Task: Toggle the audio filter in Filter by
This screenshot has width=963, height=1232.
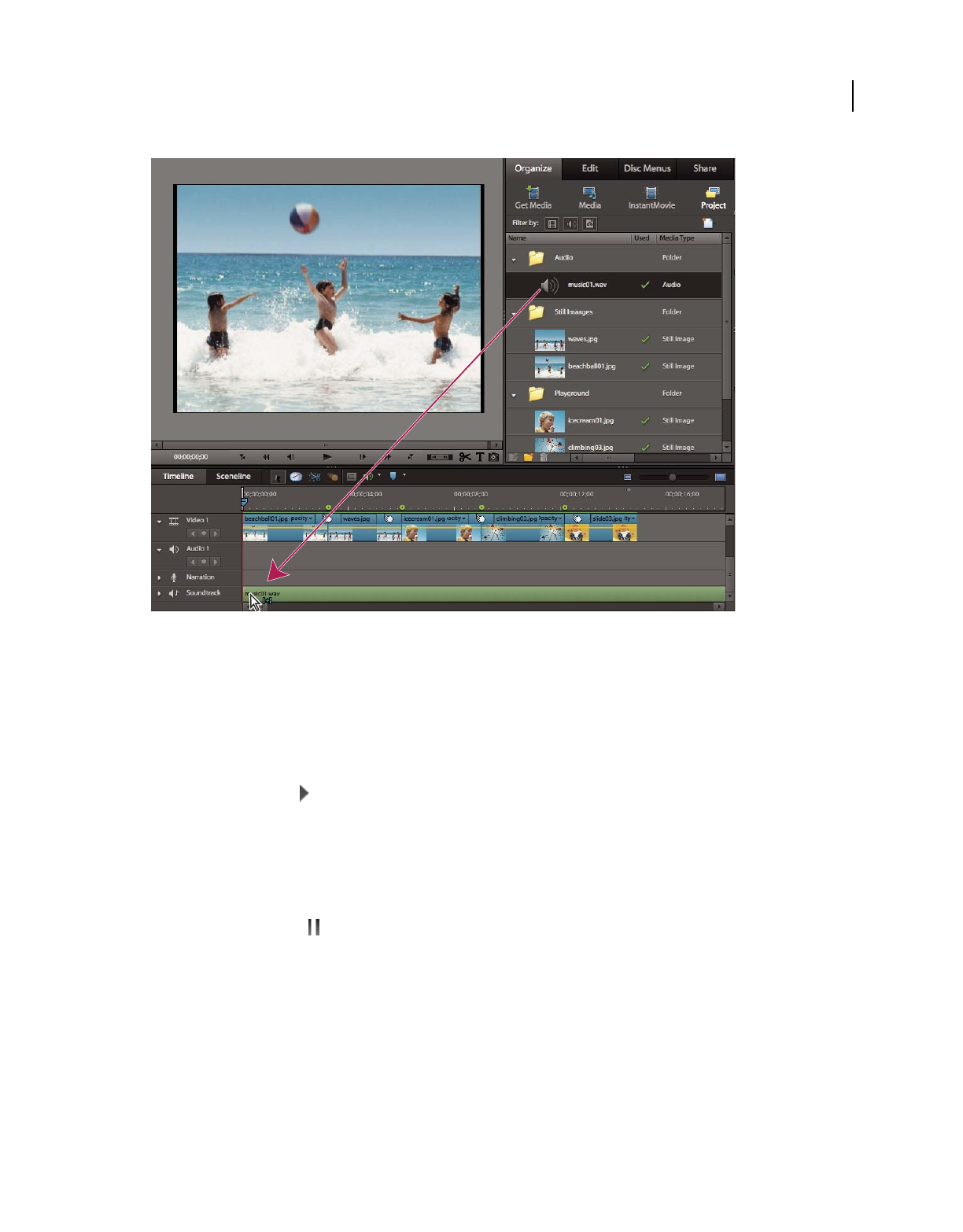Action: click(571, 224)
